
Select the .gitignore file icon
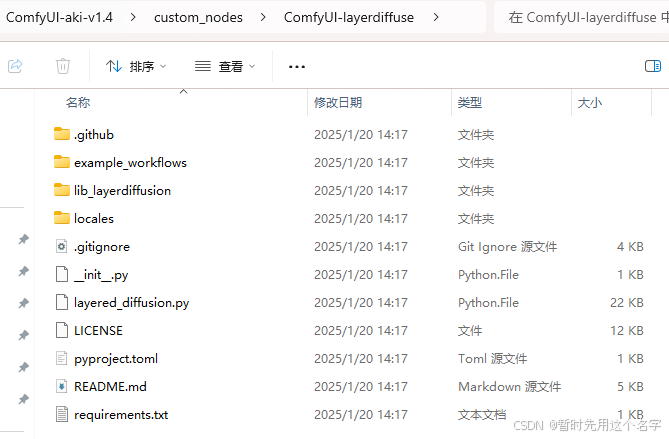[x=62, y=246]
